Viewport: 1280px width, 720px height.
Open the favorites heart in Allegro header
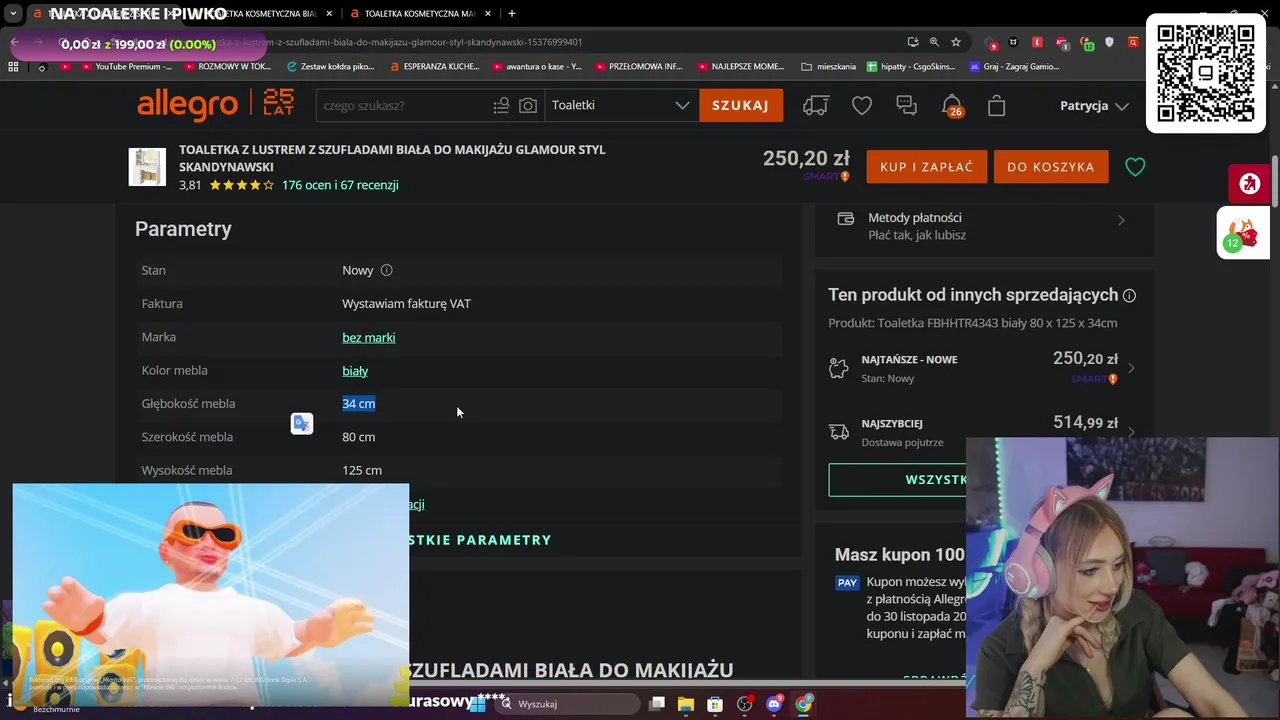(x=862, y=105)
